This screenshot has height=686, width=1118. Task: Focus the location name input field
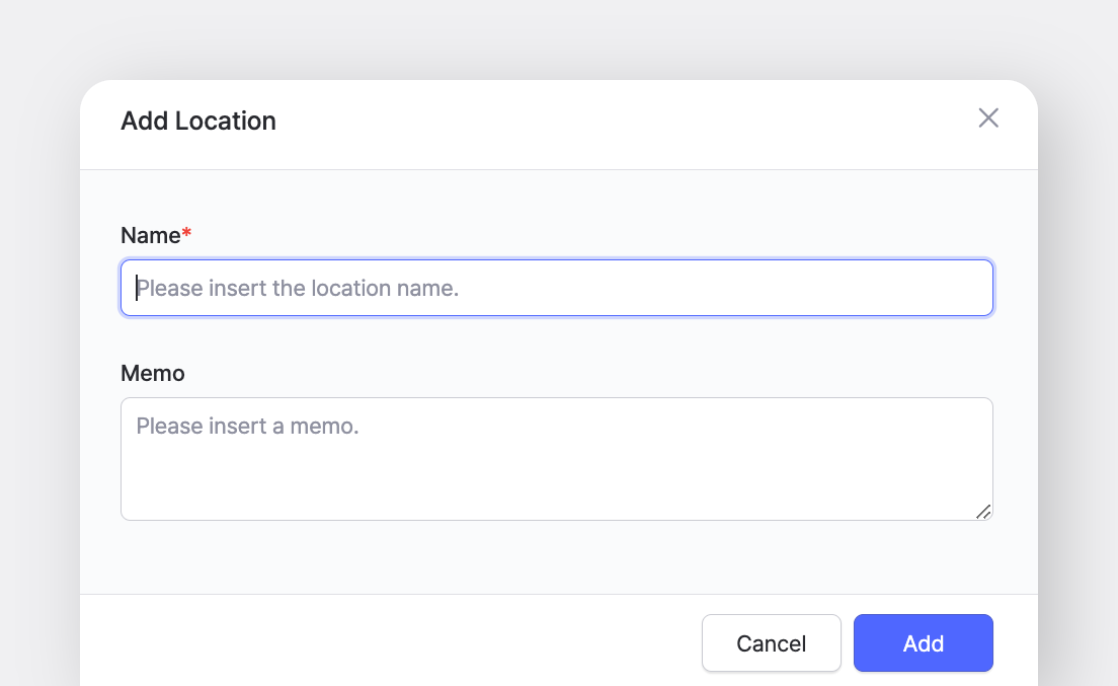coord(556,287)
